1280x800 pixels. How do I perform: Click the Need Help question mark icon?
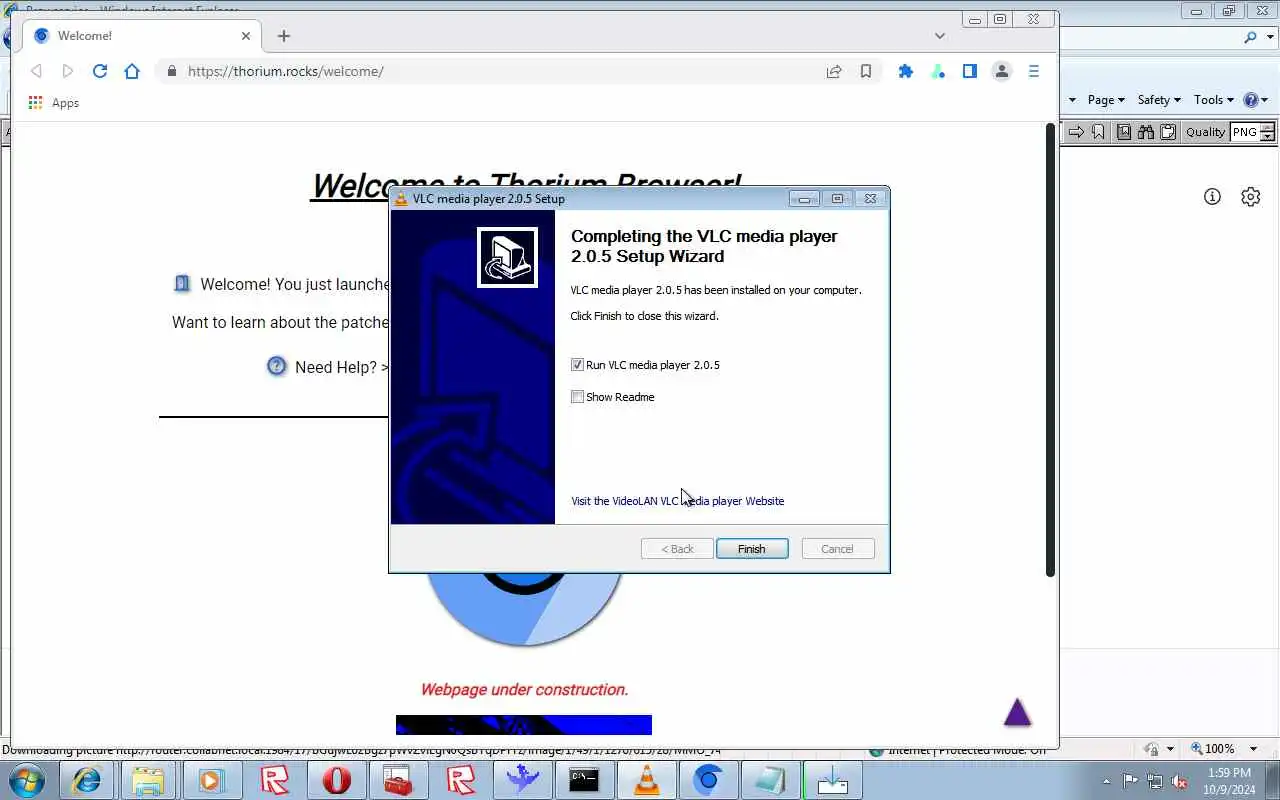coord(277,366)
